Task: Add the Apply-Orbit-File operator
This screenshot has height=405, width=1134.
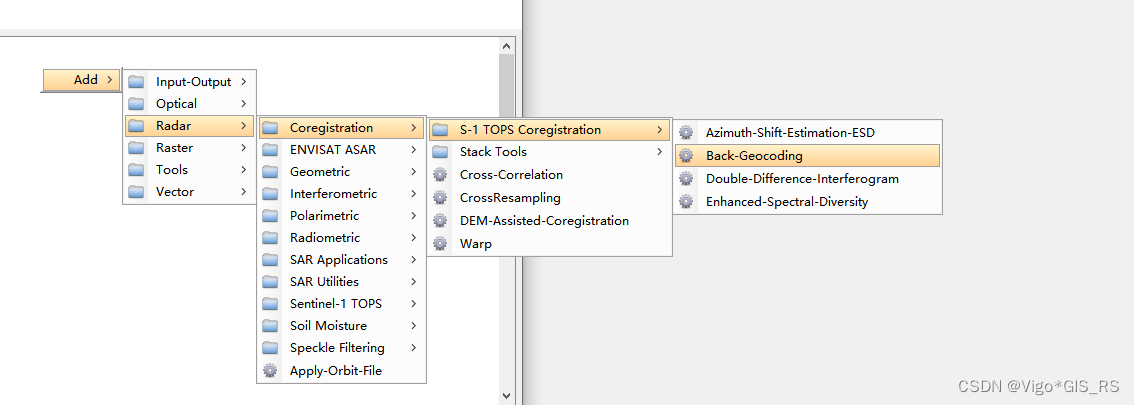Action: click(x=341, y=371)
